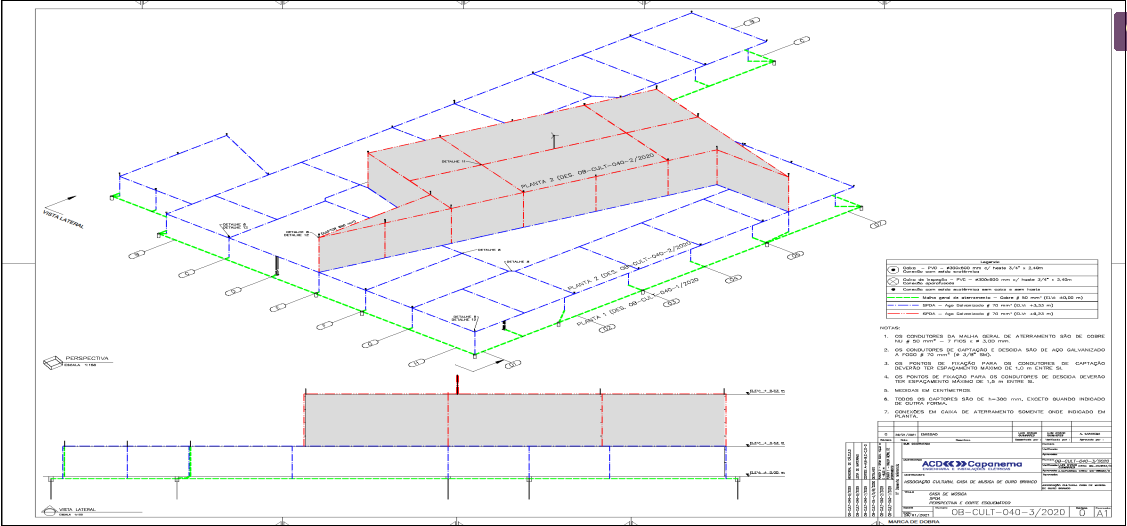Click the inspection box legend symbol
The width and height of the screenshot is (1127, 526).
pyautogui.click(x=893, y=280)
